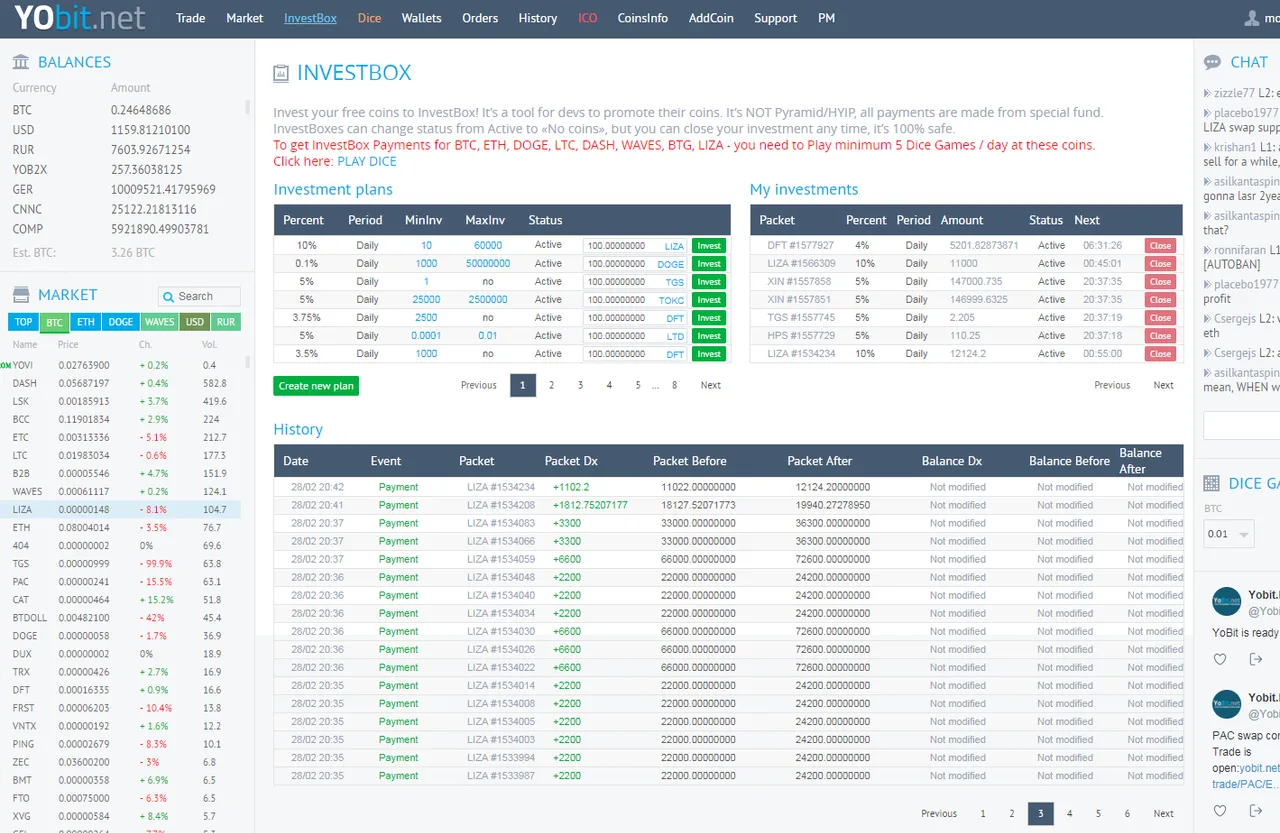Click the Dice Game panel icon

click(1211, 483)
